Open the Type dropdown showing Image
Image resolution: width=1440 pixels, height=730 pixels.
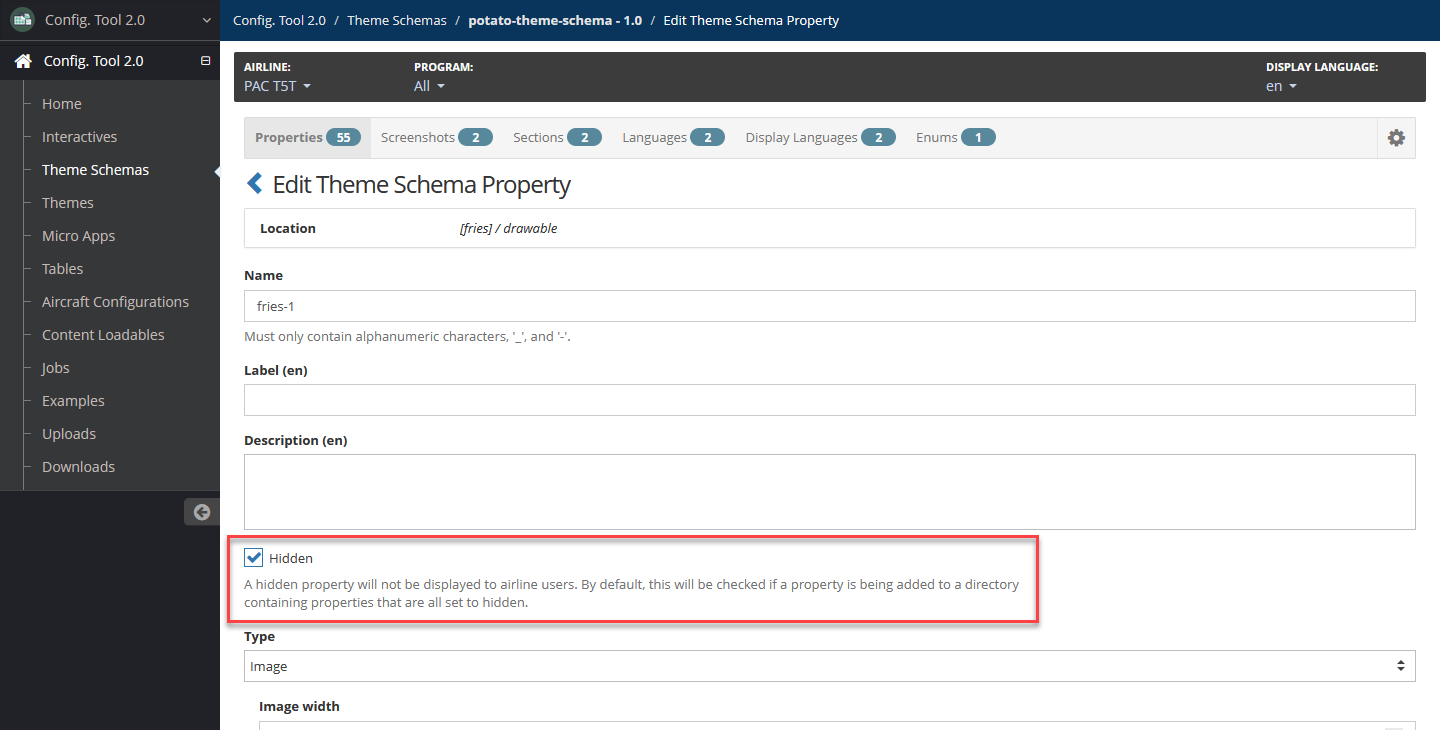(829, 666)
